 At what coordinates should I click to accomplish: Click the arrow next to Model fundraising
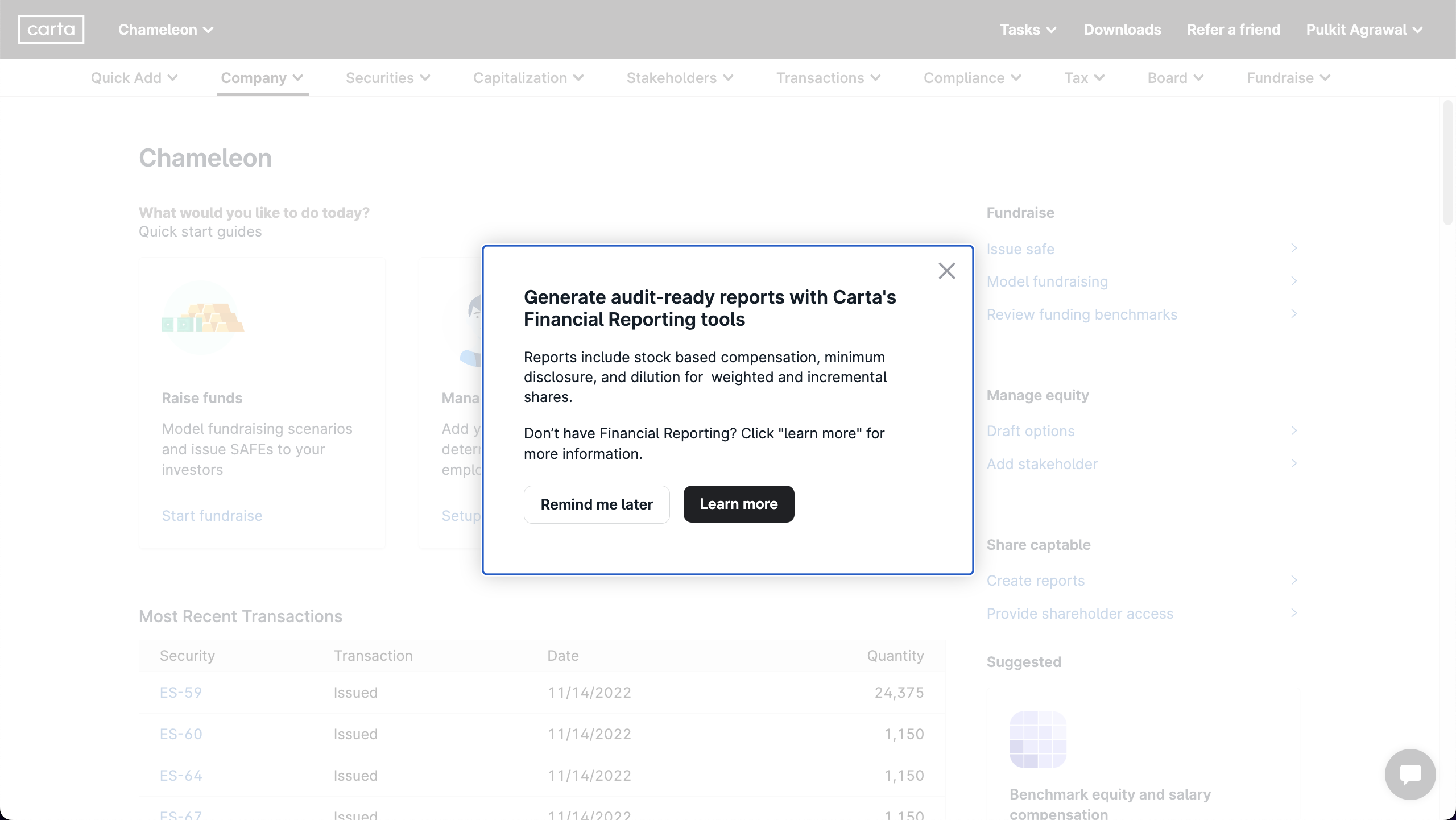pos(1294,281)
